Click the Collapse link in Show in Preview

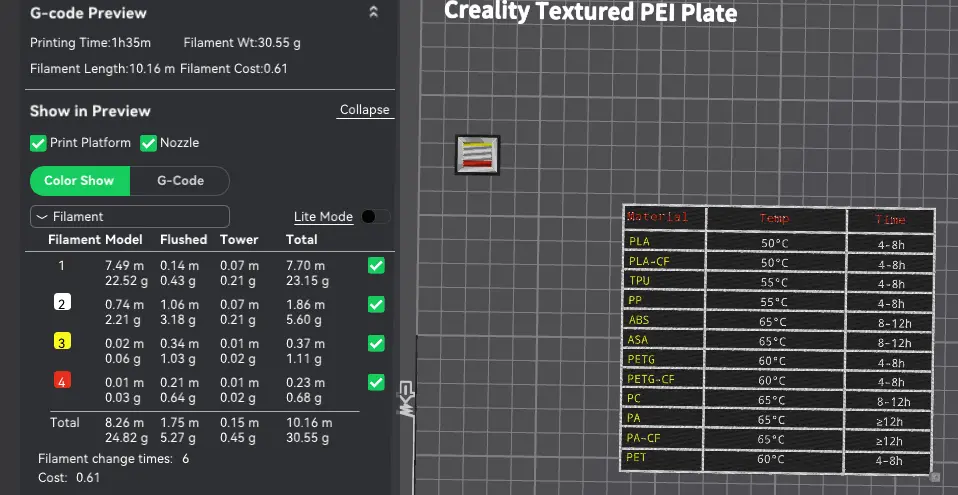(x=364, y=110)
